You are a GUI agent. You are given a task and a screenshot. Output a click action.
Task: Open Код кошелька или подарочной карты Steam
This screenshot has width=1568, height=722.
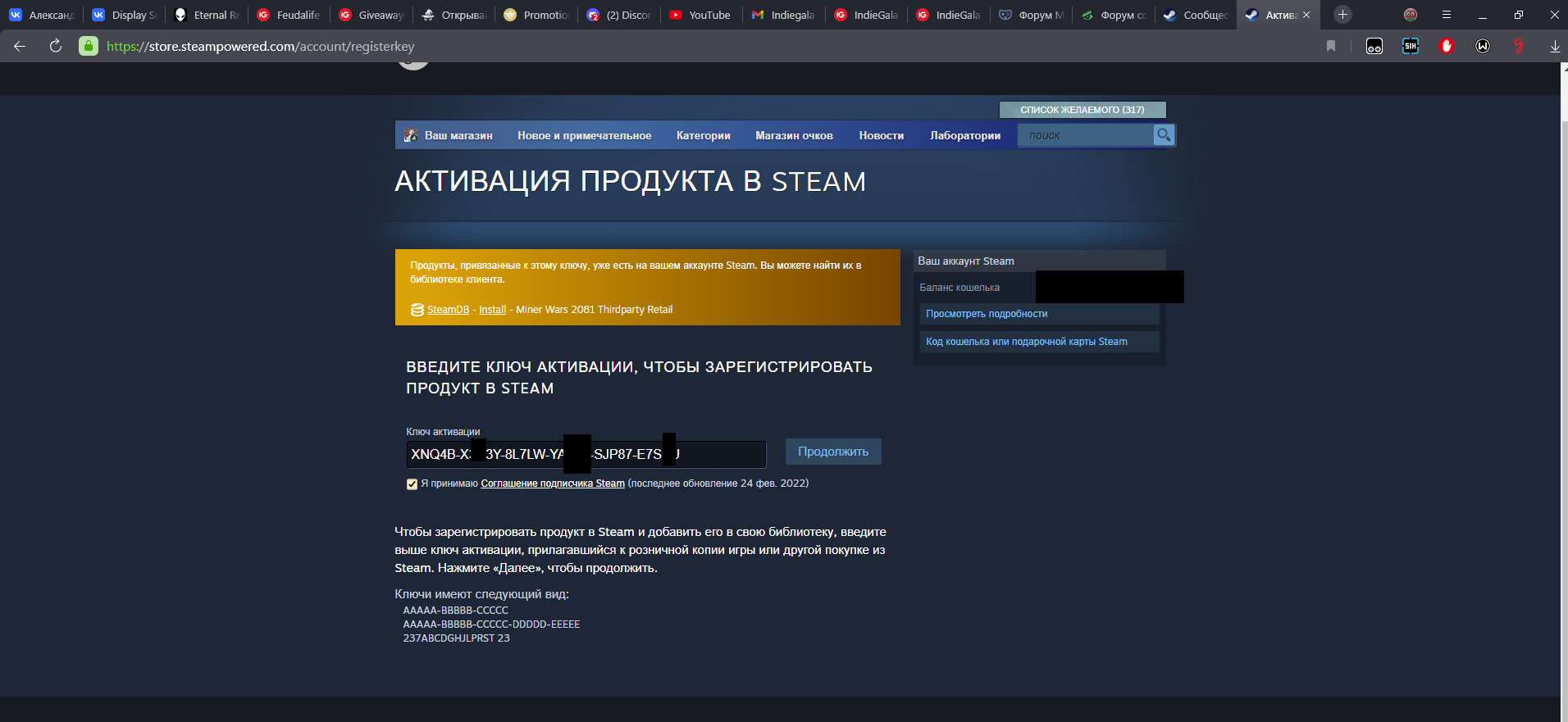click(1039, 342)
